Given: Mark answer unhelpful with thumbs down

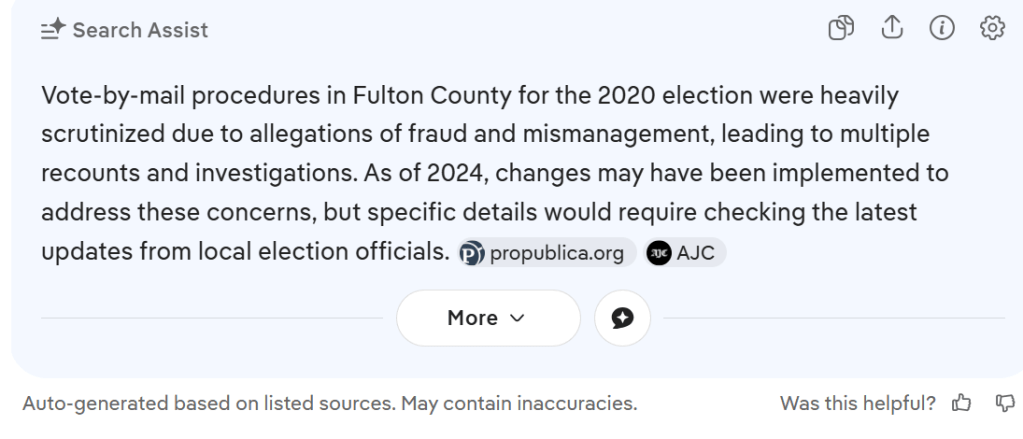Looking at the screenshot, I should point(1003,405).
